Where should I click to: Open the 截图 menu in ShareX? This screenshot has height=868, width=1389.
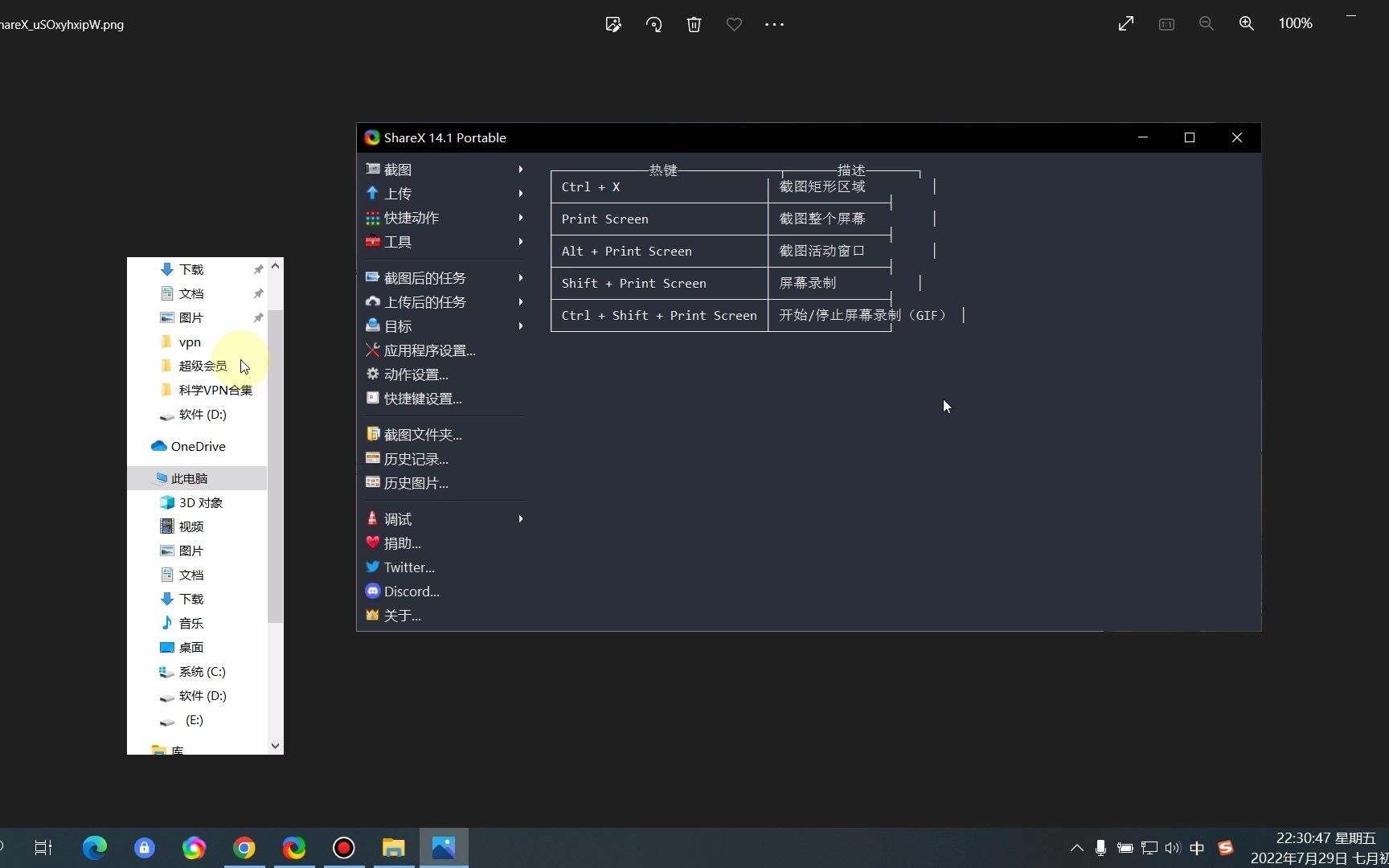445,170
